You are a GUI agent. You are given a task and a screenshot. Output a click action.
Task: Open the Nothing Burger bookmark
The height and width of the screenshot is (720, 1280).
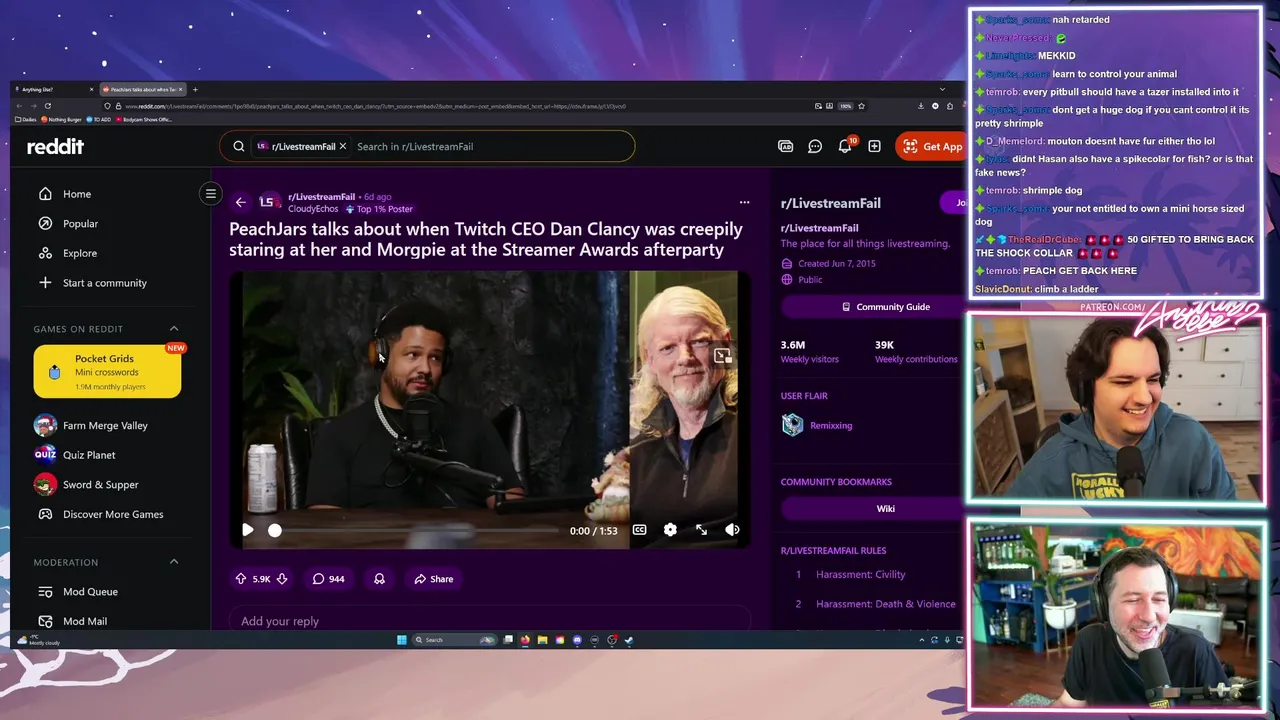61,119
